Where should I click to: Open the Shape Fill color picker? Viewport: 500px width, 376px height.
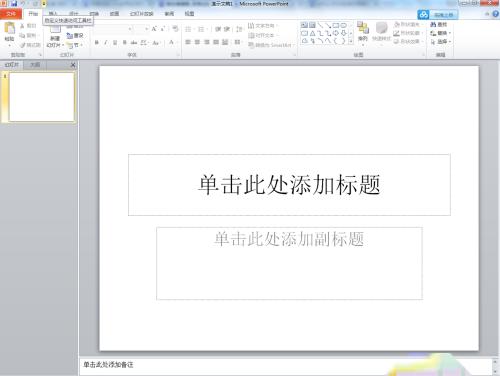click(408, 25)
